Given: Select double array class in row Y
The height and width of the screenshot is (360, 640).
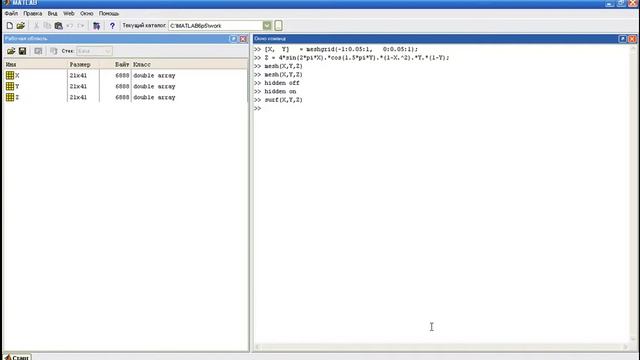Looking at the screenshot, I should point(154,87).
